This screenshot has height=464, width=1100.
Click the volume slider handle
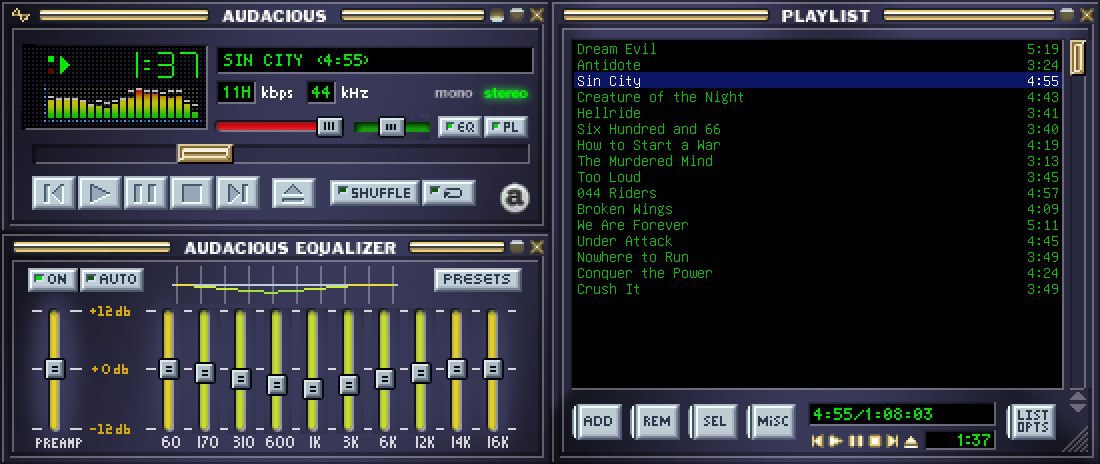330,127
